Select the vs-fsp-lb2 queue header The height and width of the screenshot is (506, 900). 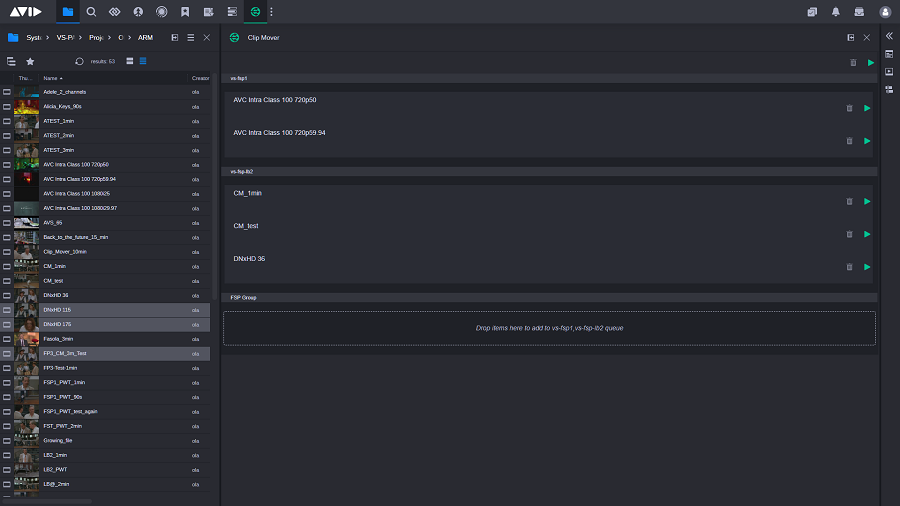(549, 172)
